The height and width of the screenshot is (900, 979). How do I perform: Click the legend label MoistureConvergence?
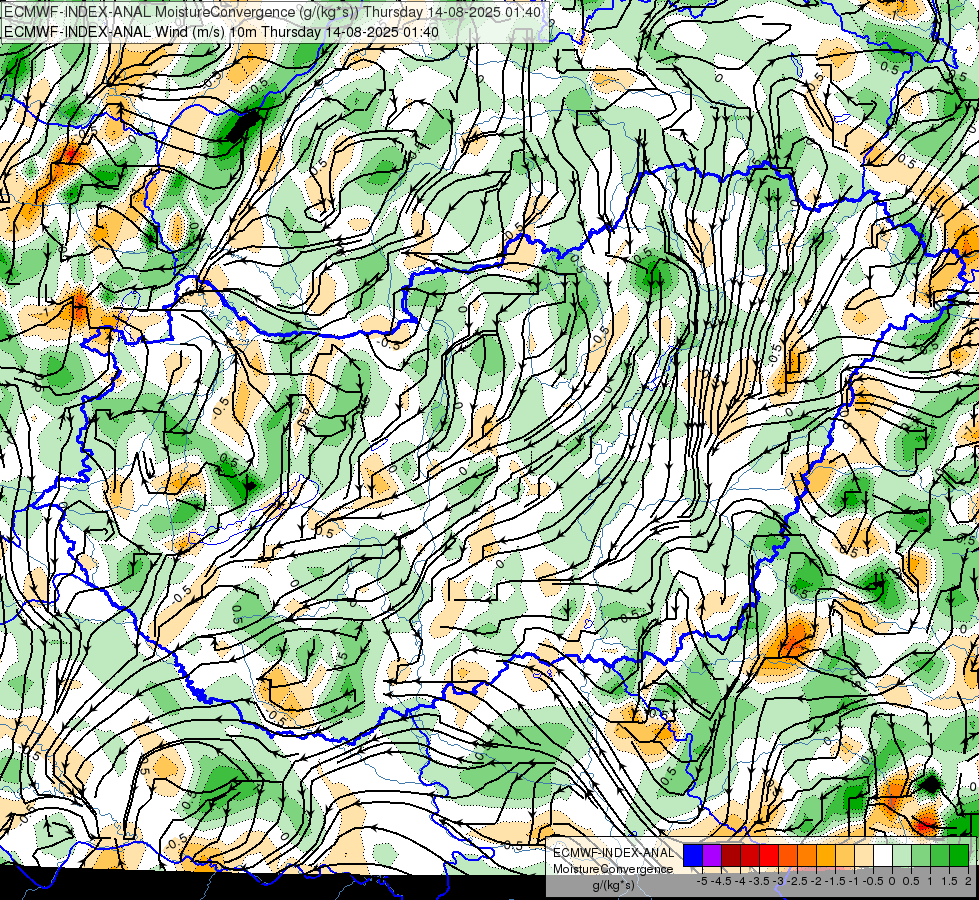pos(613,869)
